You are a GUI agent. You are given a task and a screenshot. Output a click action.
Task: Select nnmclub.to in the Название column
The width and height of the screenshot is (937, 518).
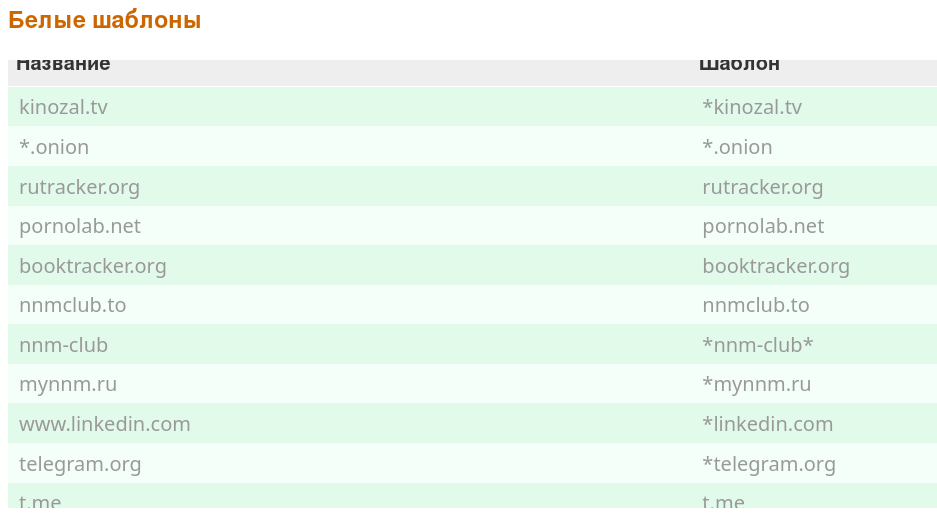pos(72,305)
